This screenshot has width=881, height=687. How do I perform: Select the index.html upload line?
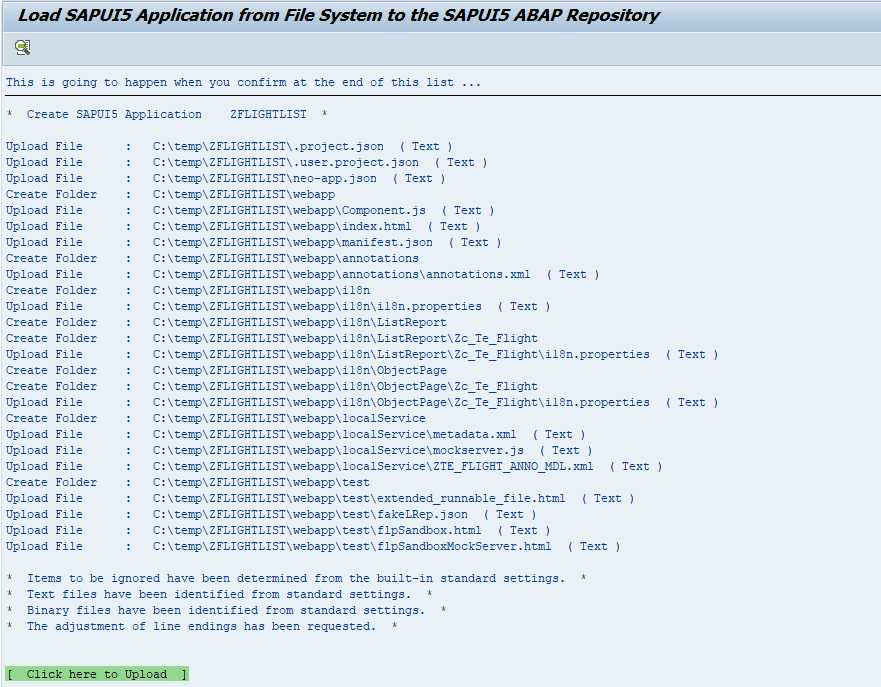[x=243, y=226]
